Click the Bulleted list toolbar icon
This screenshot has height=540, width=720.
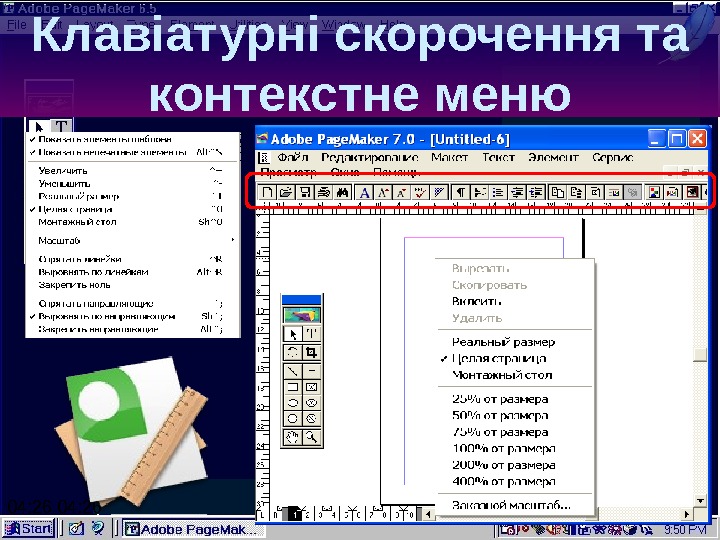click(498, 191)
